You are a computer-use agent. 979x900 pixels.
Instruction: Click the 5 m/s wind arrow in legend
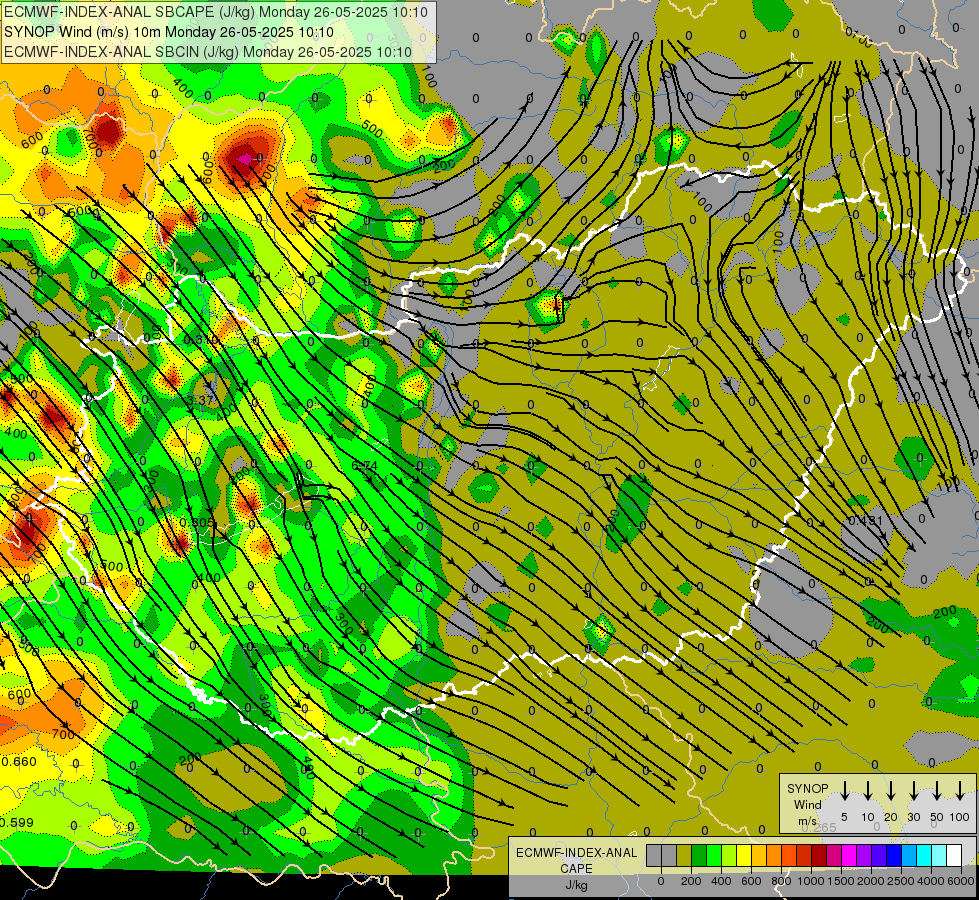[844, 791]
